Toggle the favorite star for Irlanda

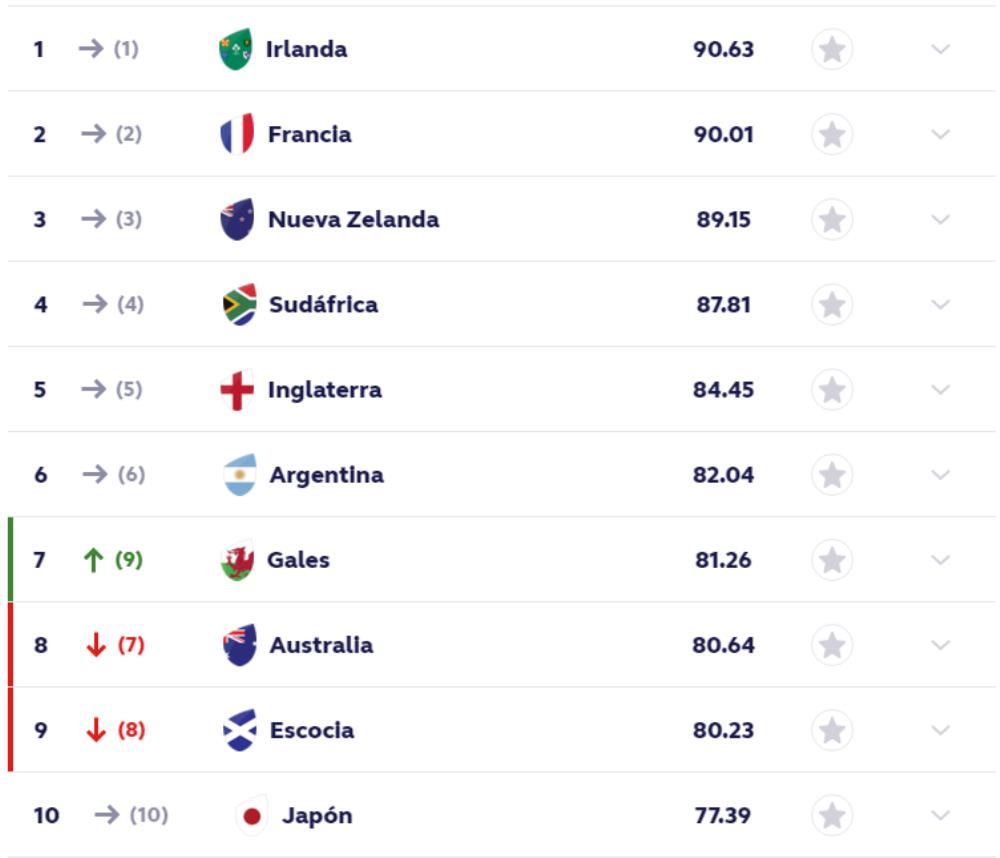832,49
